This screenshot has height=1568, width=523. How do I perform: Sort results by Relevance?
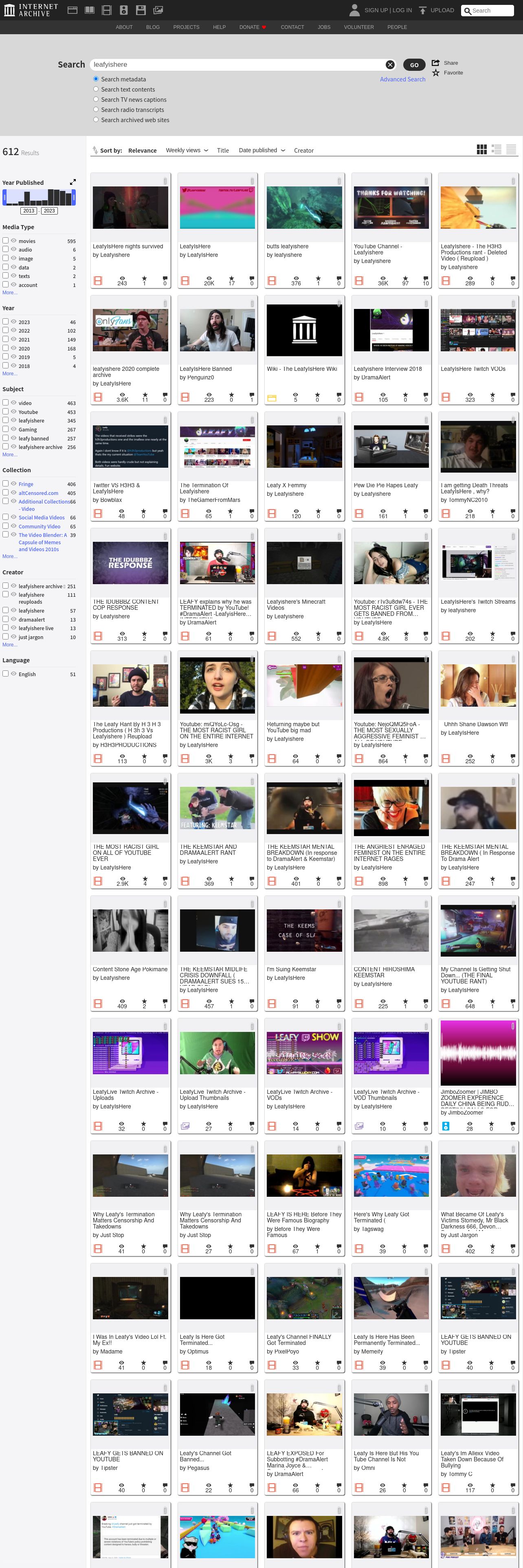(143, 150)
